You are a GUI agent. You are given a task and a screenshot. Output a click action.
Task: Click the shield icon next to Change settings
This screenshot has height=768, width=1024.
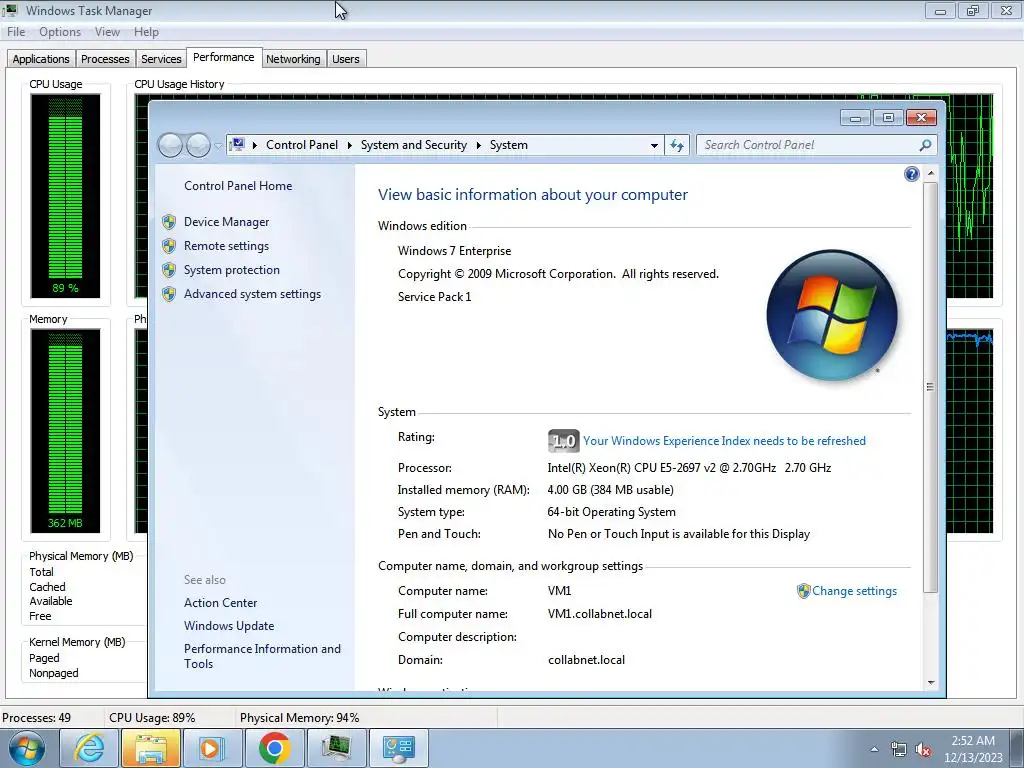point(803,591)
